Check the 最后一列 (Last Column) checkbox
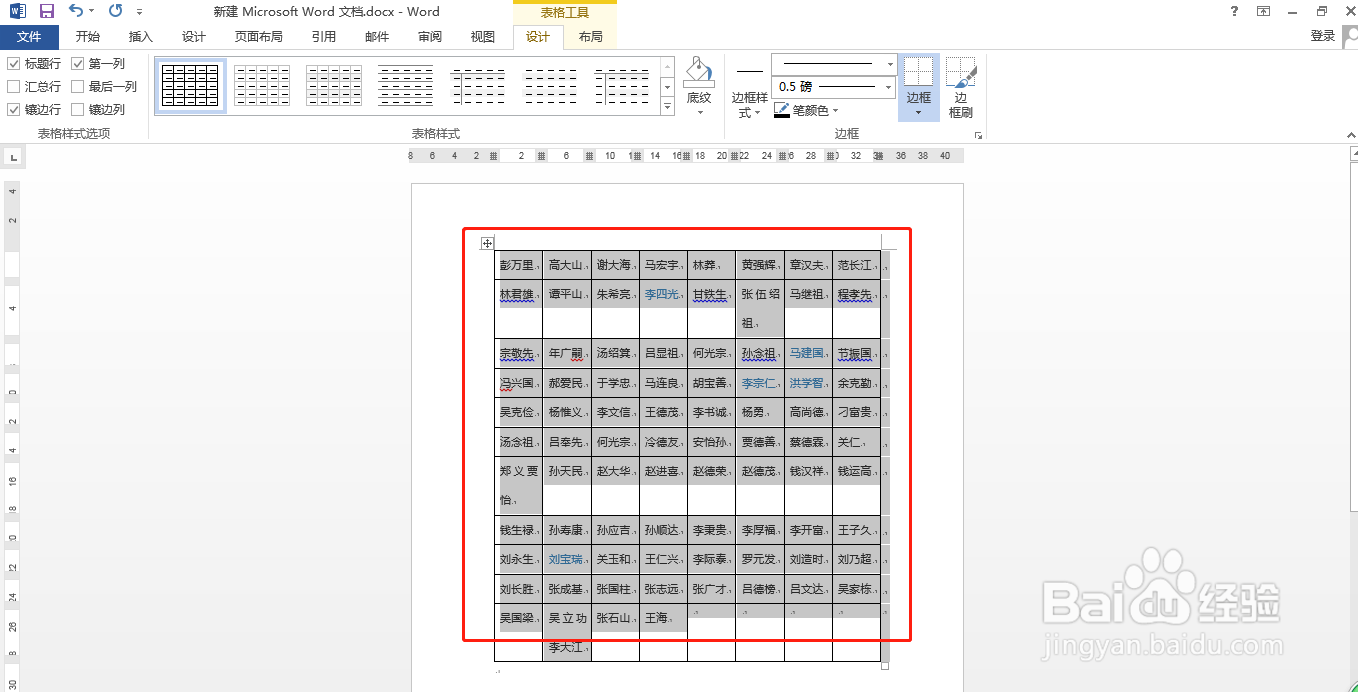 (x=78, y=86)
